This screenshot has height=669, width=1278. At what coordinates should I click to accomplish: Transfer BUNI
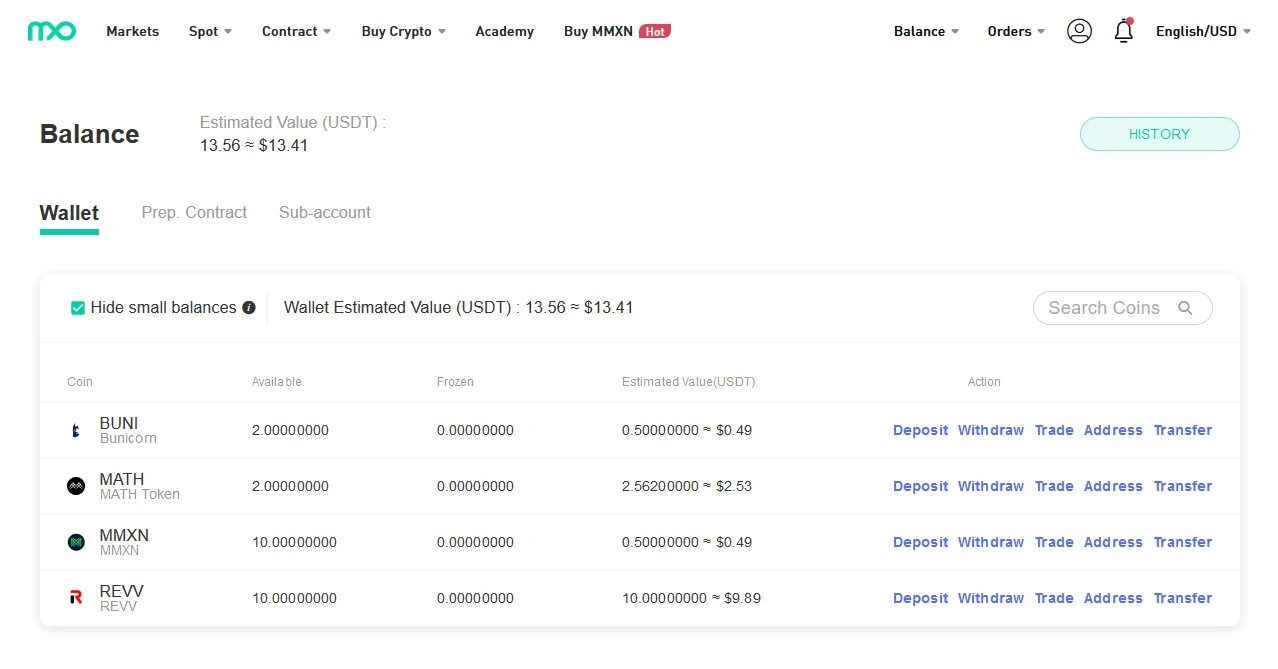point(1183,430)
